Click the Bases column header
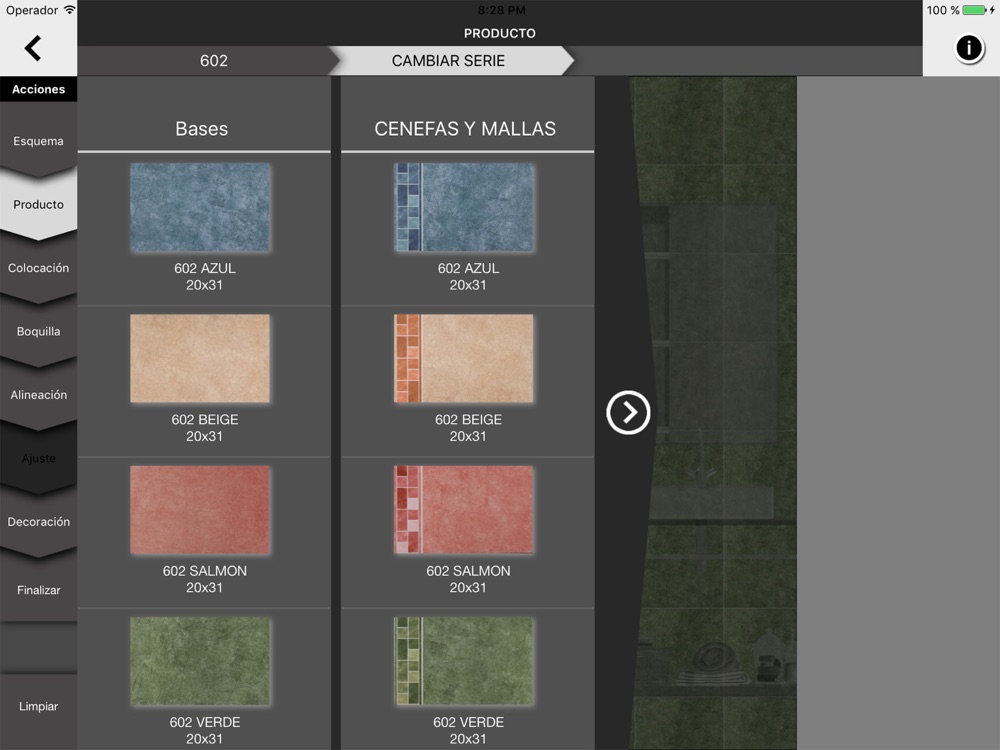Screen dimensions: 1000x750 [202, 128]
